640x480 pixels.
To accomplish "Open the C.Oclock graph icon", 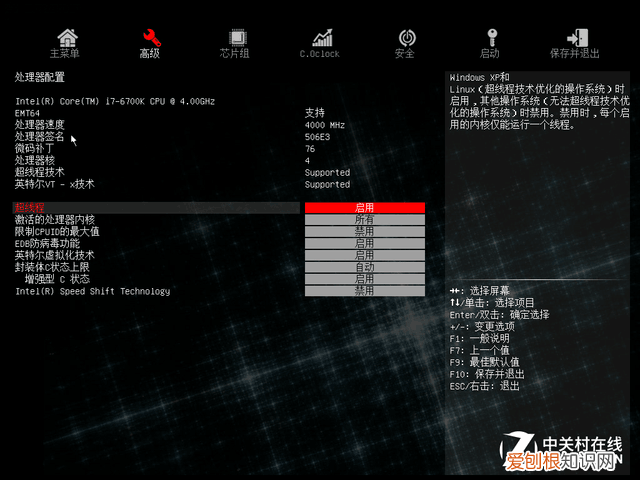I will (x=320, y=37).
